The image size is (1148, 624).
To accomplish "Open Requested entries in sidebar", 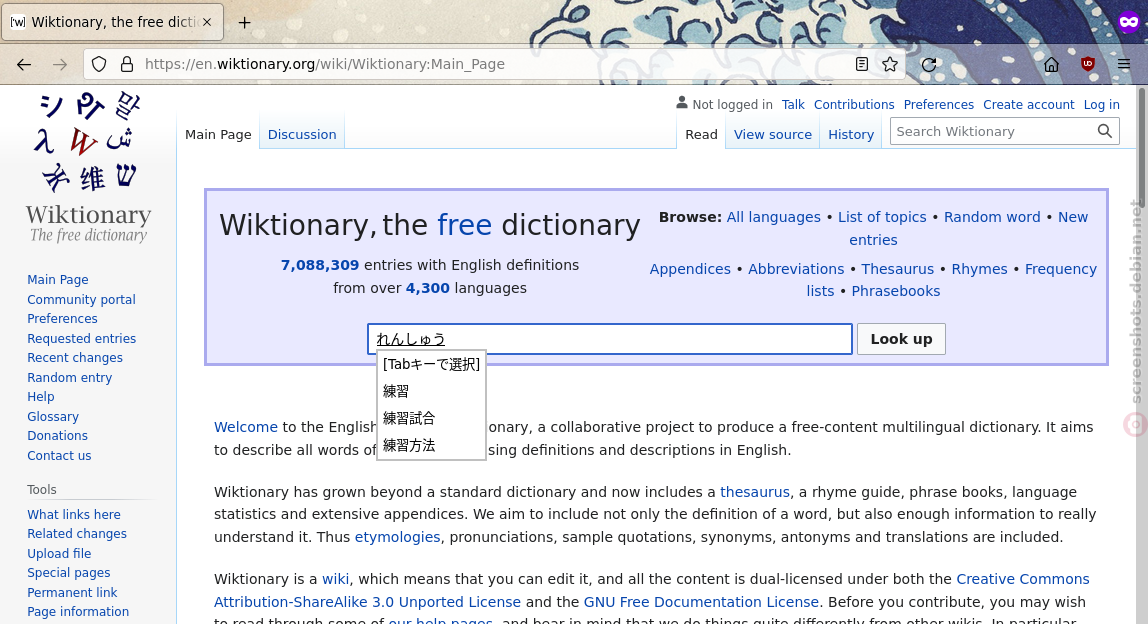I will pos(81,338).
